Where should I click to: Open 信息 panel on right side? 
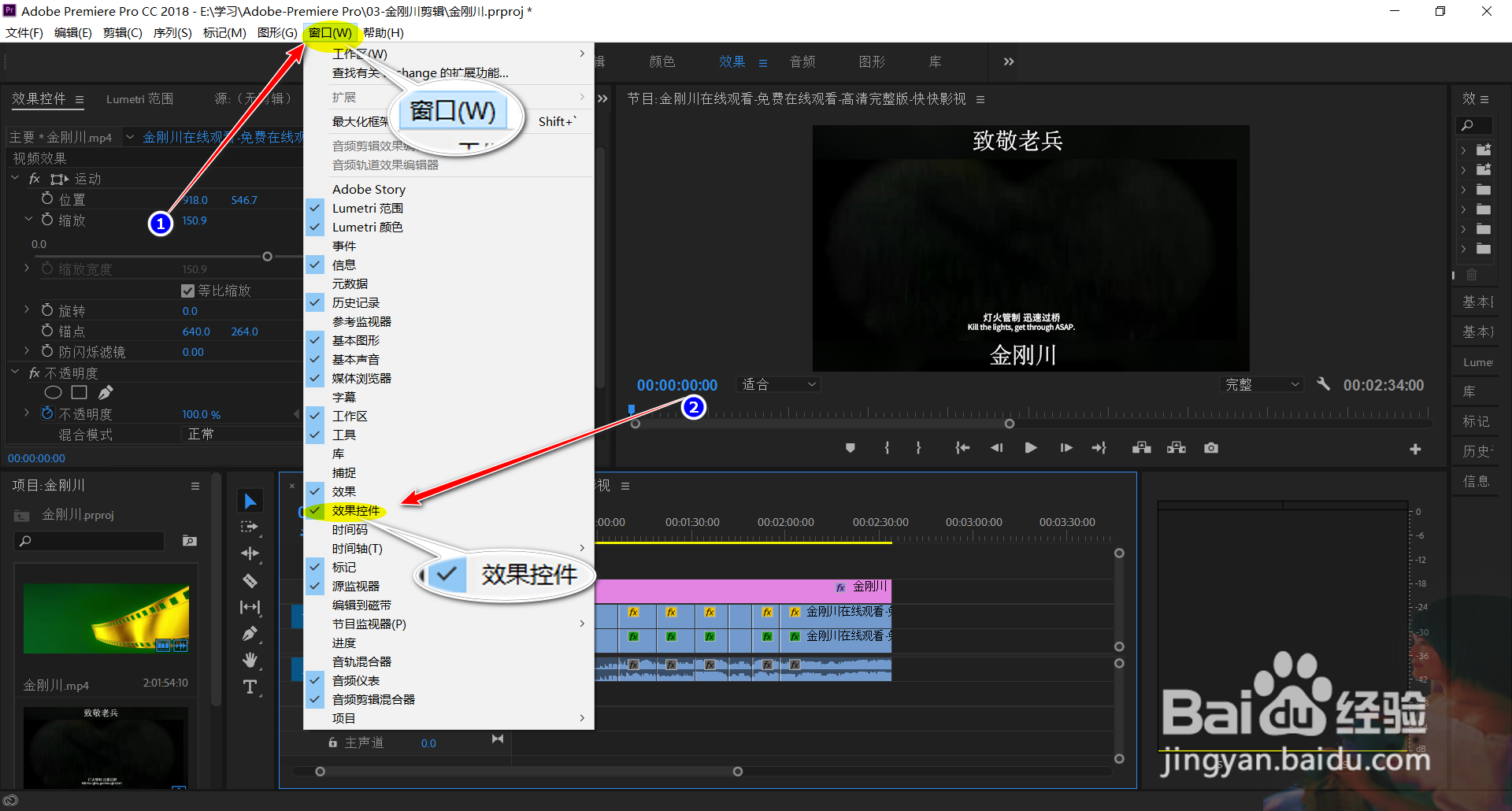click(x=1476, y=481)
